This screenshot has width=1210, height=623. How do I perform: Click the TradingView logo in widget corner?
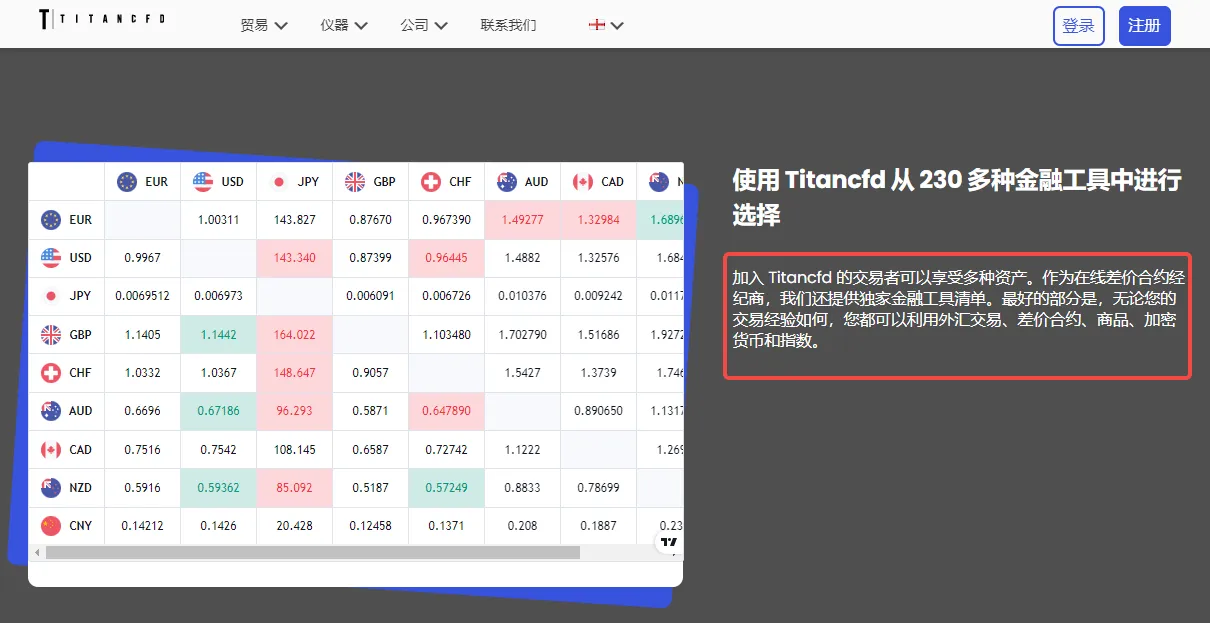669,542
